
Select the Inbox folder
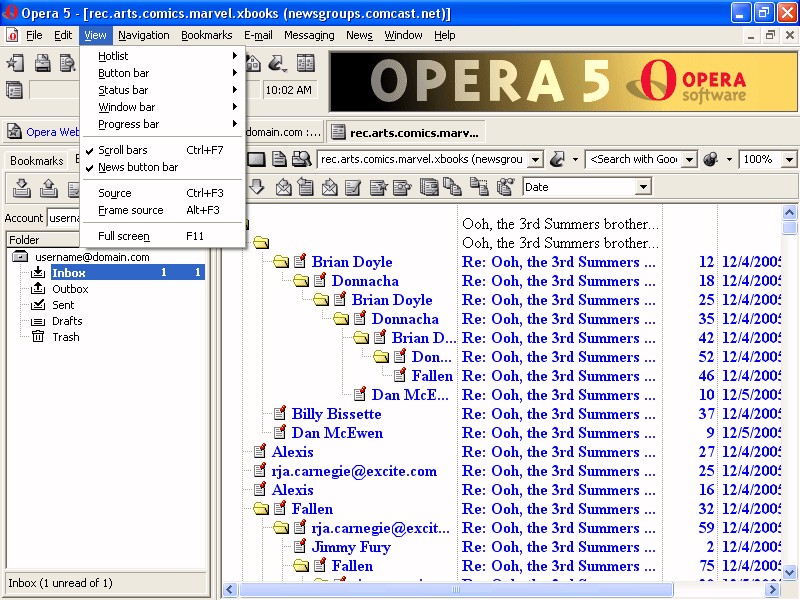click(128, 272)
